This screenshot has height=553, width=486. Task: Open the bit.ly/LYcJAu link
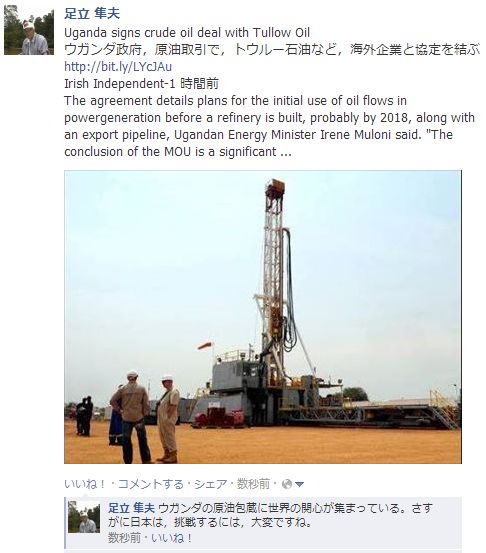point(118,66)
